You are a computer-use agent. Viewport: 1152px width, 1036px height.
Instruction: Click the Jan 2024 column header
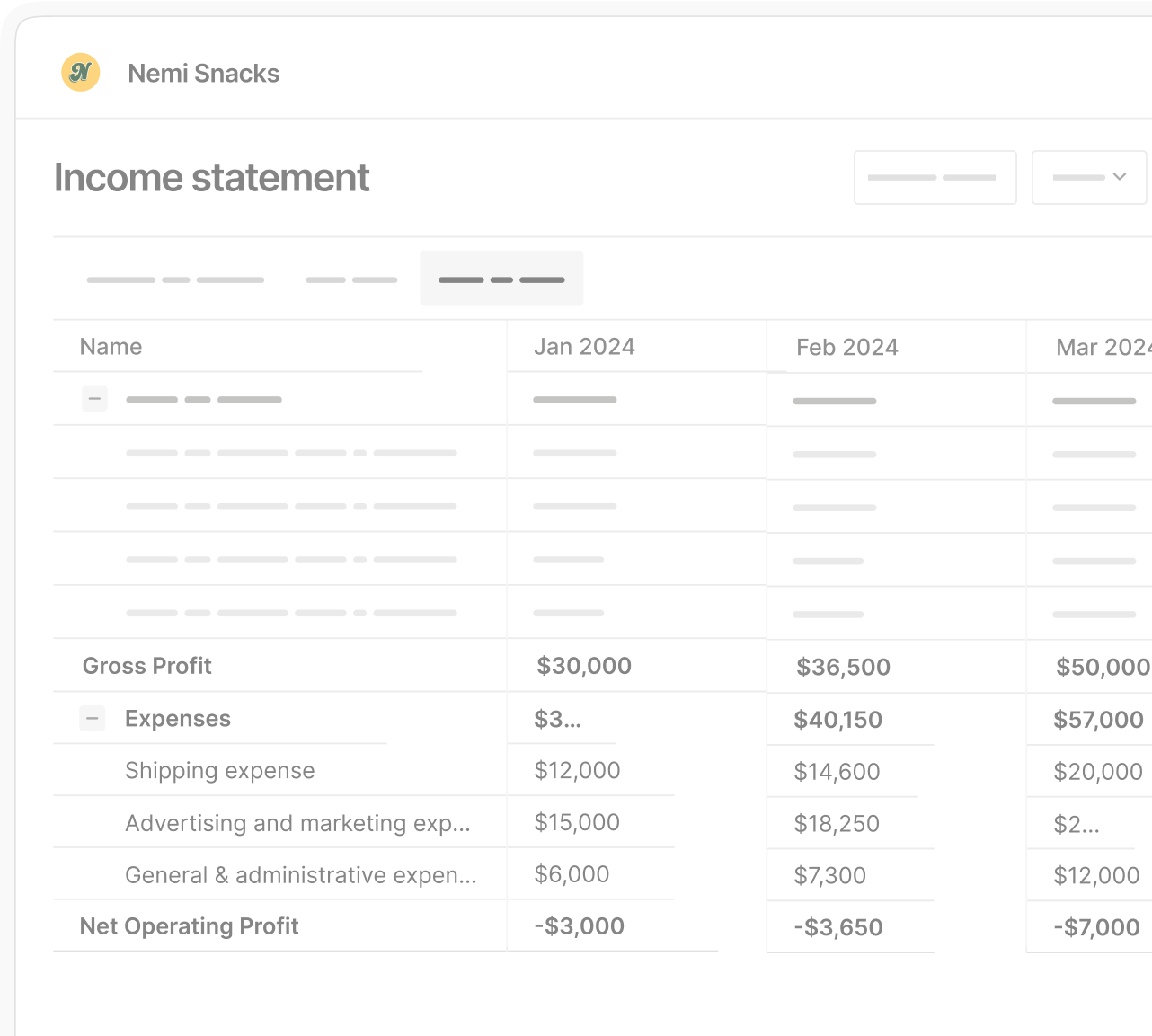[x=584, y=346]
